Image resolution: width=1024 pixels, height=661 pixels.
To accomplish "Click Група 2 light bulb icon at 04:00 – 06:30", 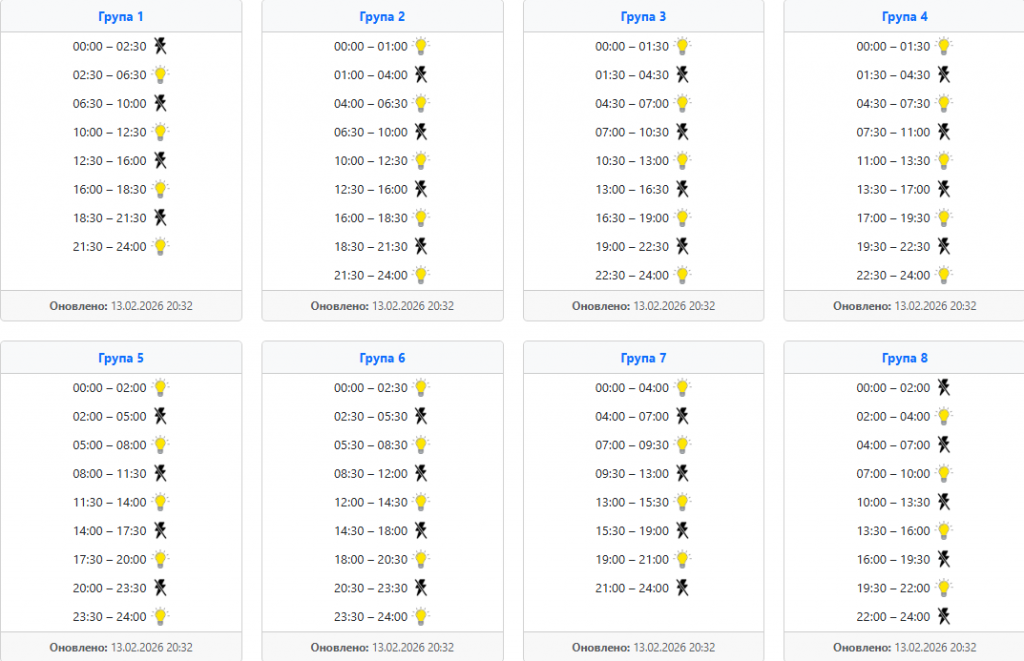I will coord(421,103).
